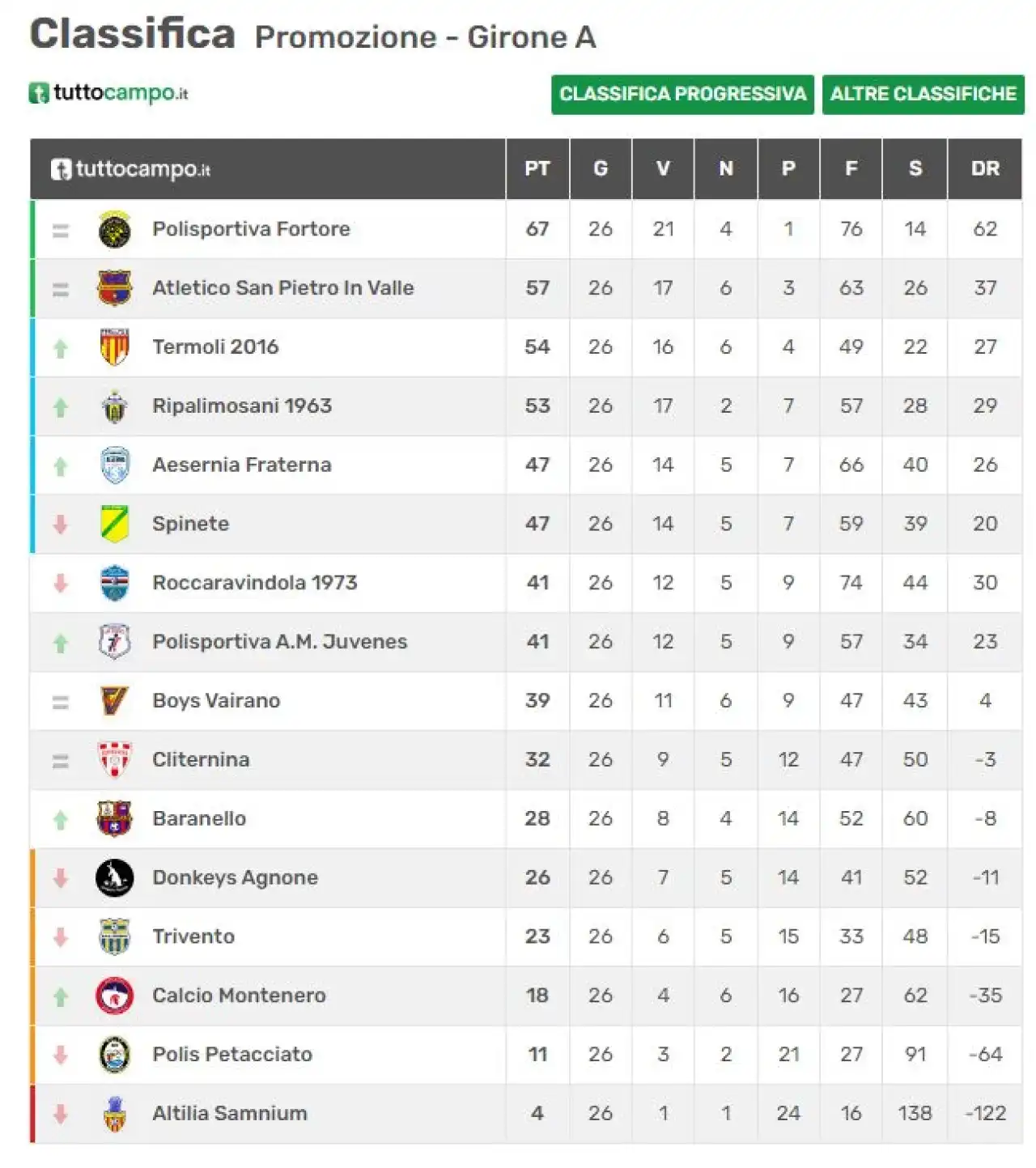Click the Roccaravindola 1973 team crest
Screen dimensions: 1036x1168
114,584
